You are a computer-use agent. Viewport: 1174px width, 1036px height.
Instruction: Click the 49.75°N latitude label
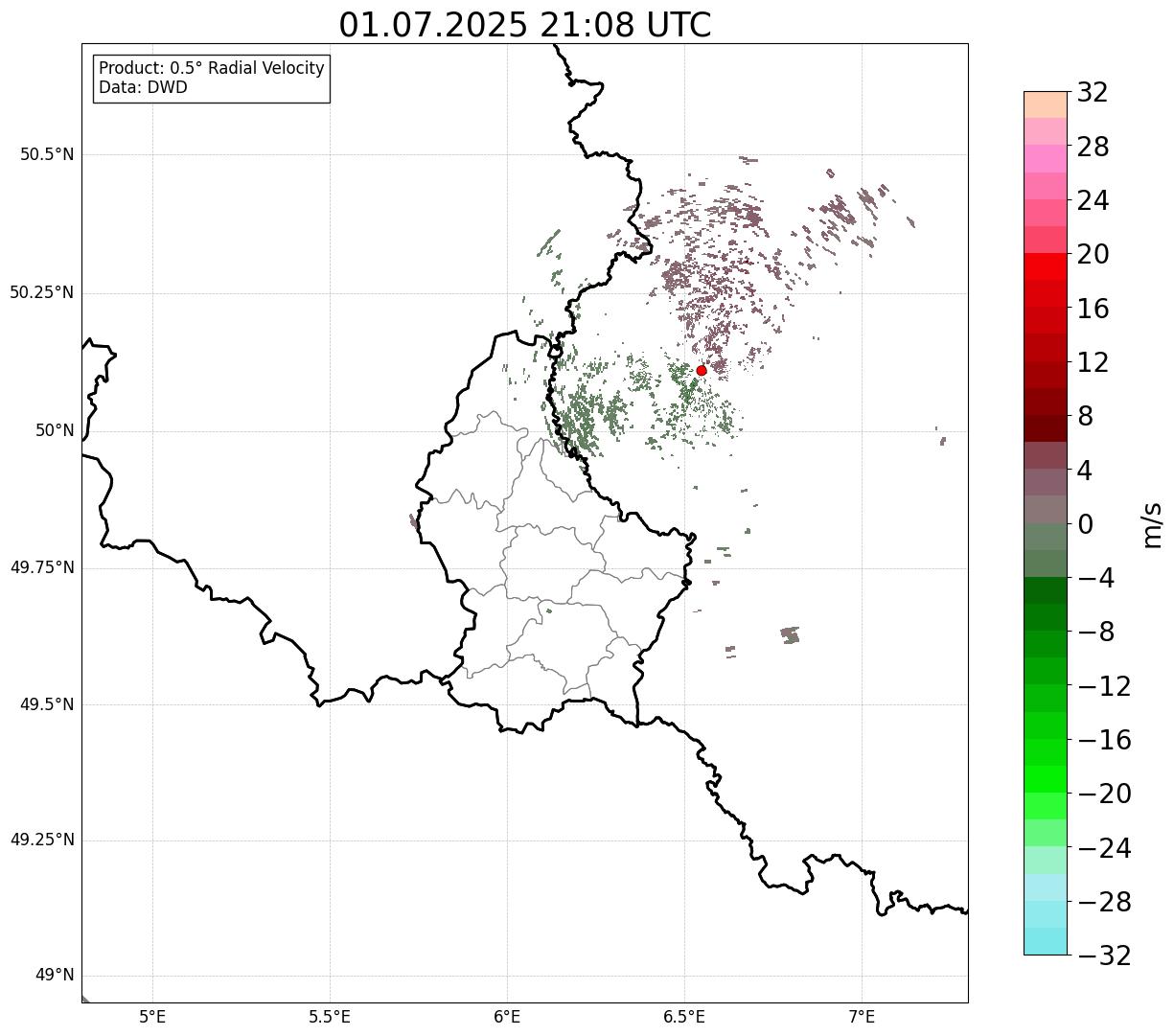pos(42,567)
